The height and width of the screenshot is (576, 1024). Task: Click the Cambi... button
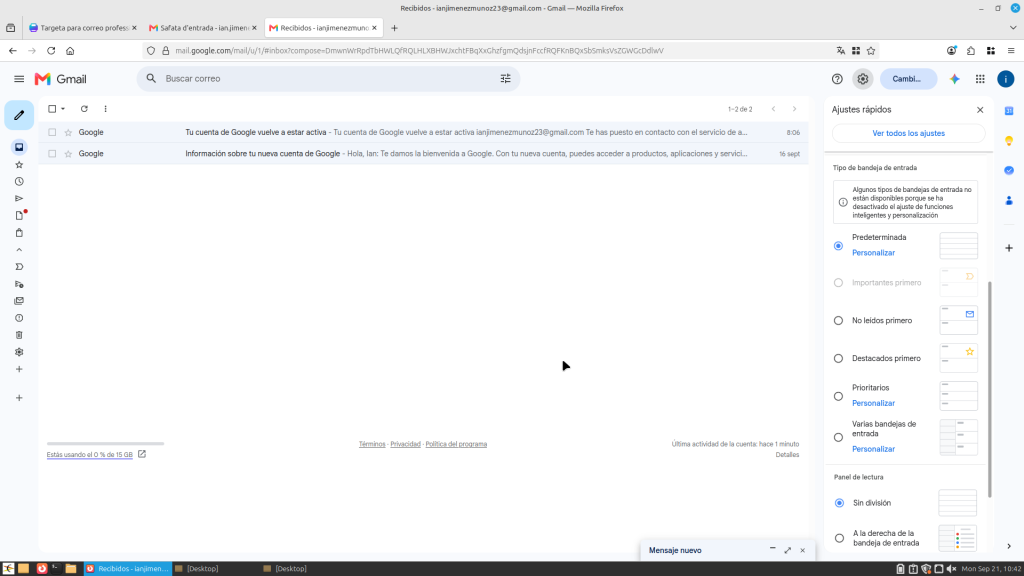[908, 79]
